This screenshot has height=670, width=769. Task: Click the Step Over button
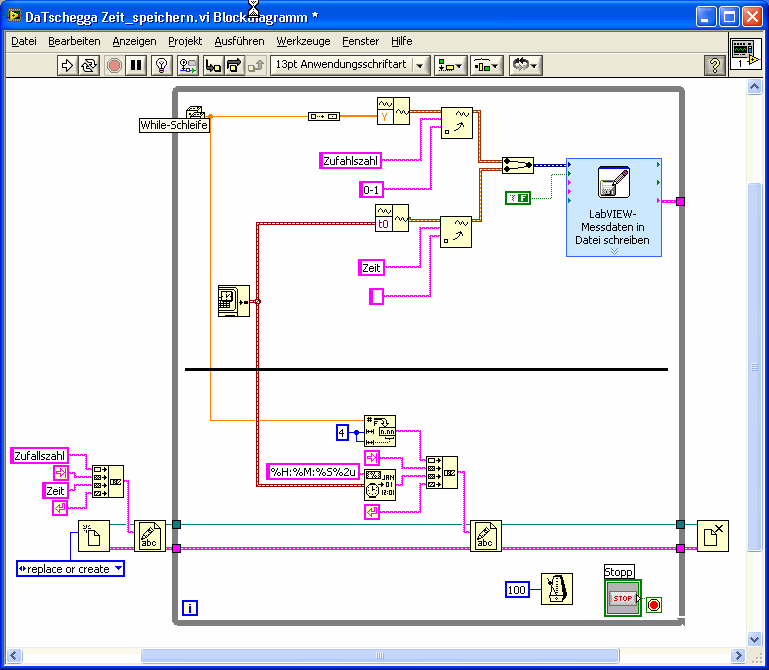(234, 65)
